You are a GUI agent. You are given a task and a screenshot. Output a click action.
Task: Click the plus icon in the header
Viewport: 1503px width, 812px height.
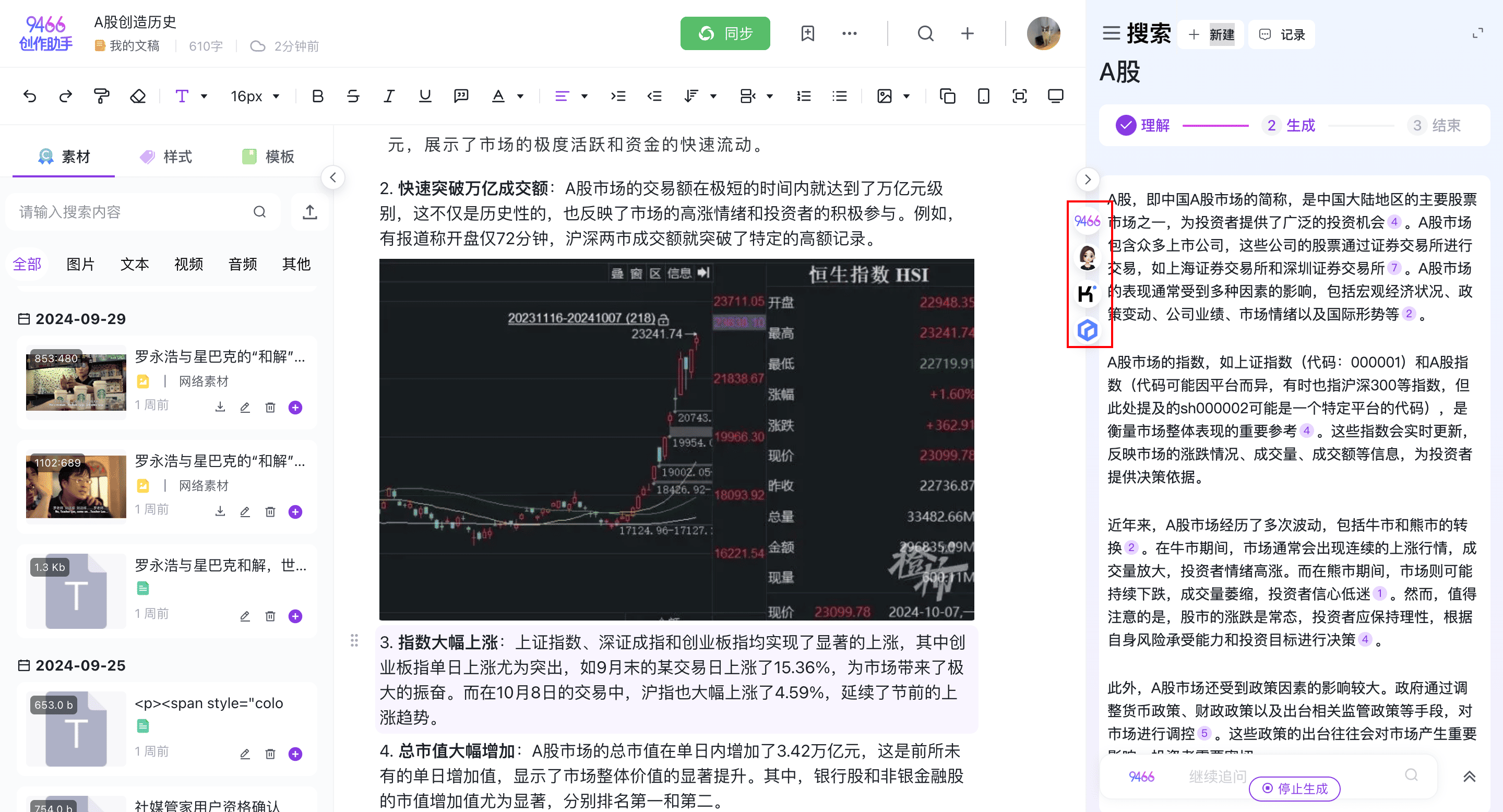pos(968,33)
